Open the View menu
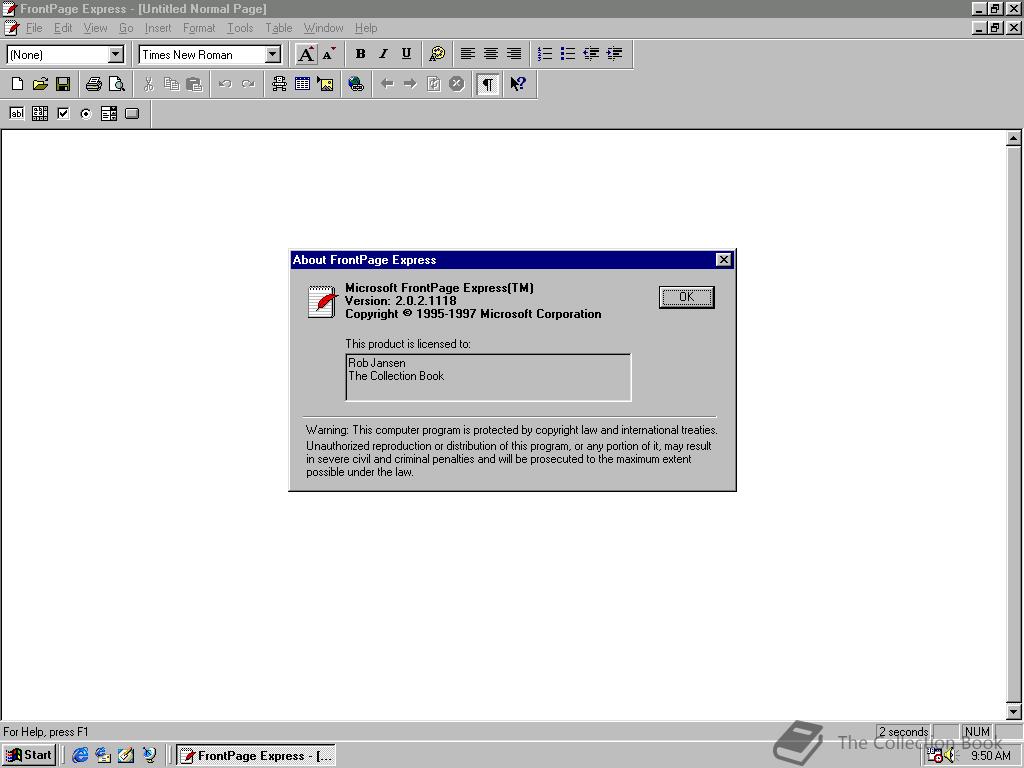Screen dimensions: 1024x768 (x=95, y=28)
